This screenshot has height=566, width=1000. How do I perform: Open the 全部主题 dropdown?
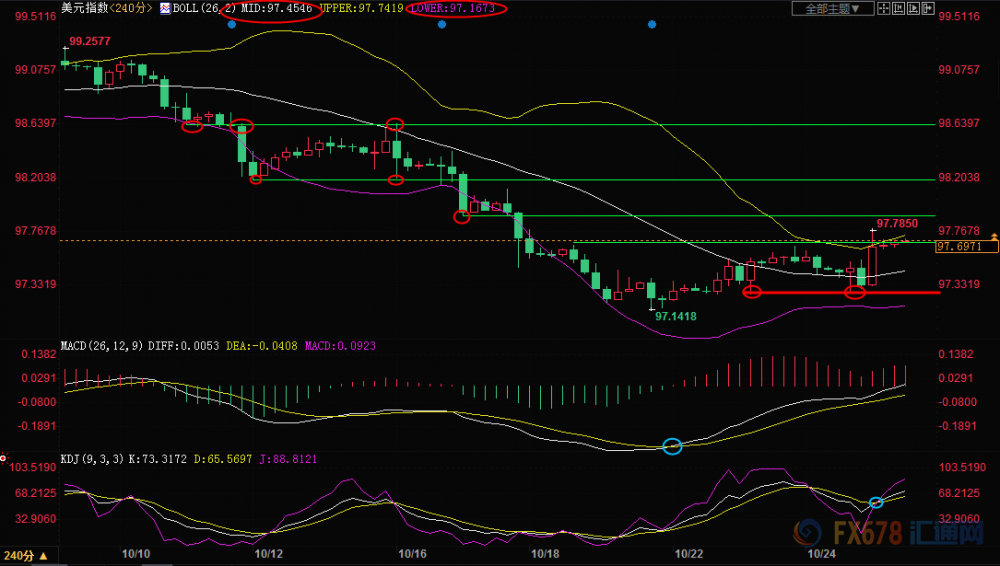[x=833, y=8]
